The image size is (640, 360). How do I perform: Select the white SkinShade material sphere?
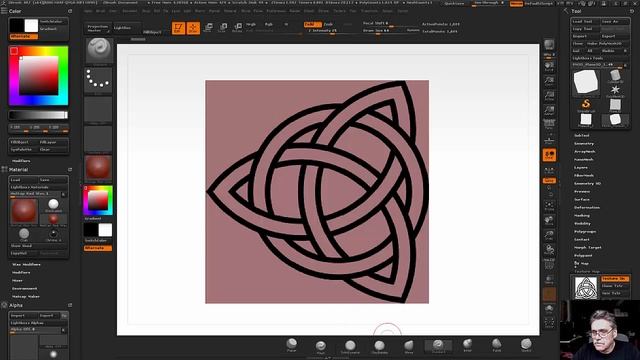pyautogui.click(x=53, y=204)
